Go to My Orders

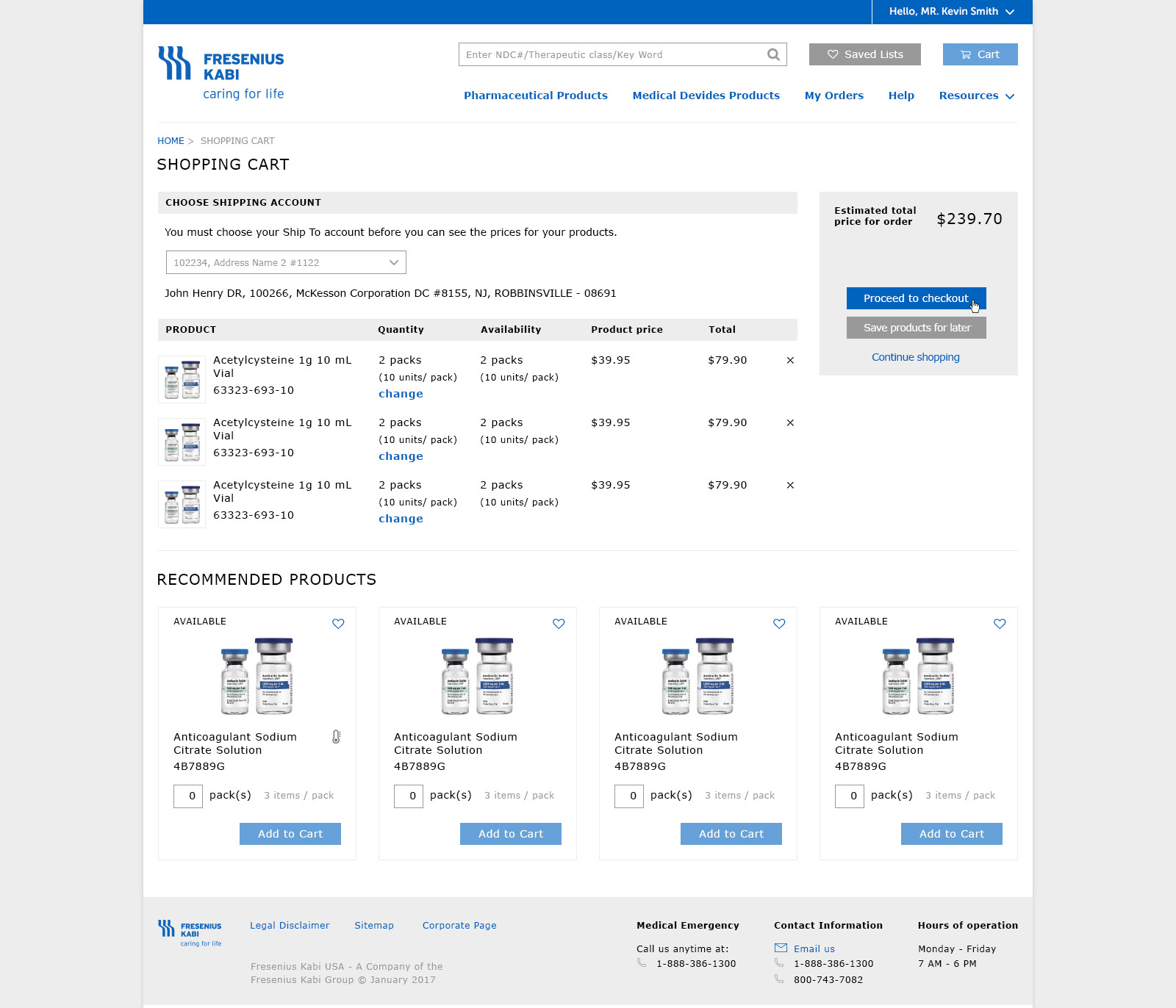tap(833, 96)
